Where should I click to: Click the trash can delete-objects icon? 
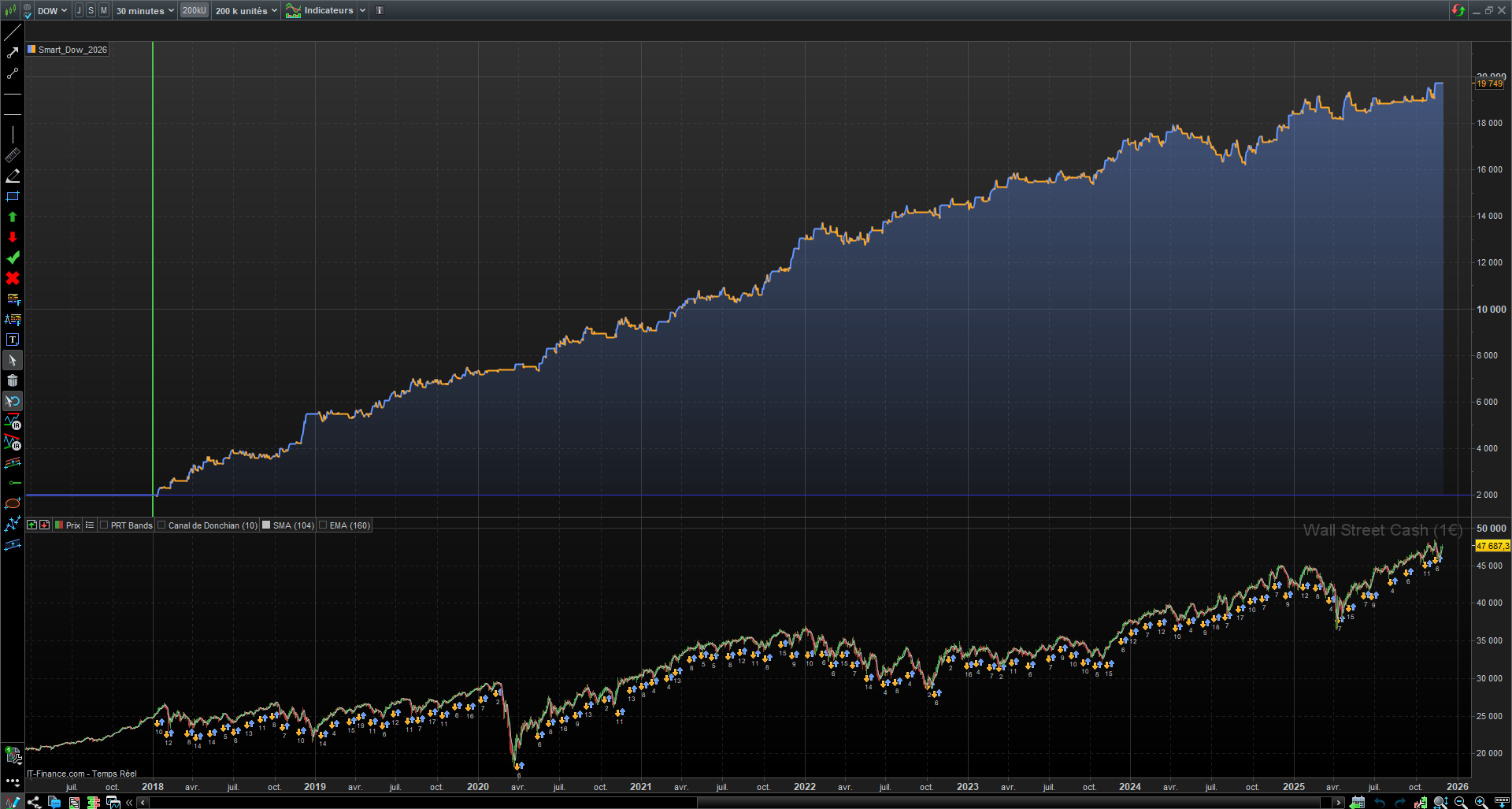click(x=13, y=380)
